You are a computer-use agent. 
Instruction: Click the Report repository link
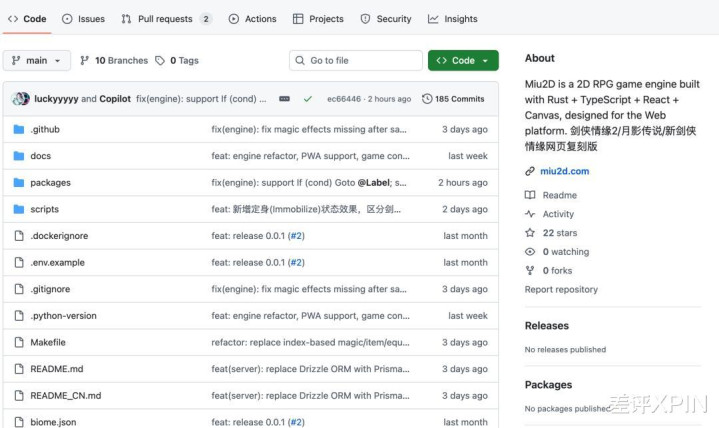point(561,290)
